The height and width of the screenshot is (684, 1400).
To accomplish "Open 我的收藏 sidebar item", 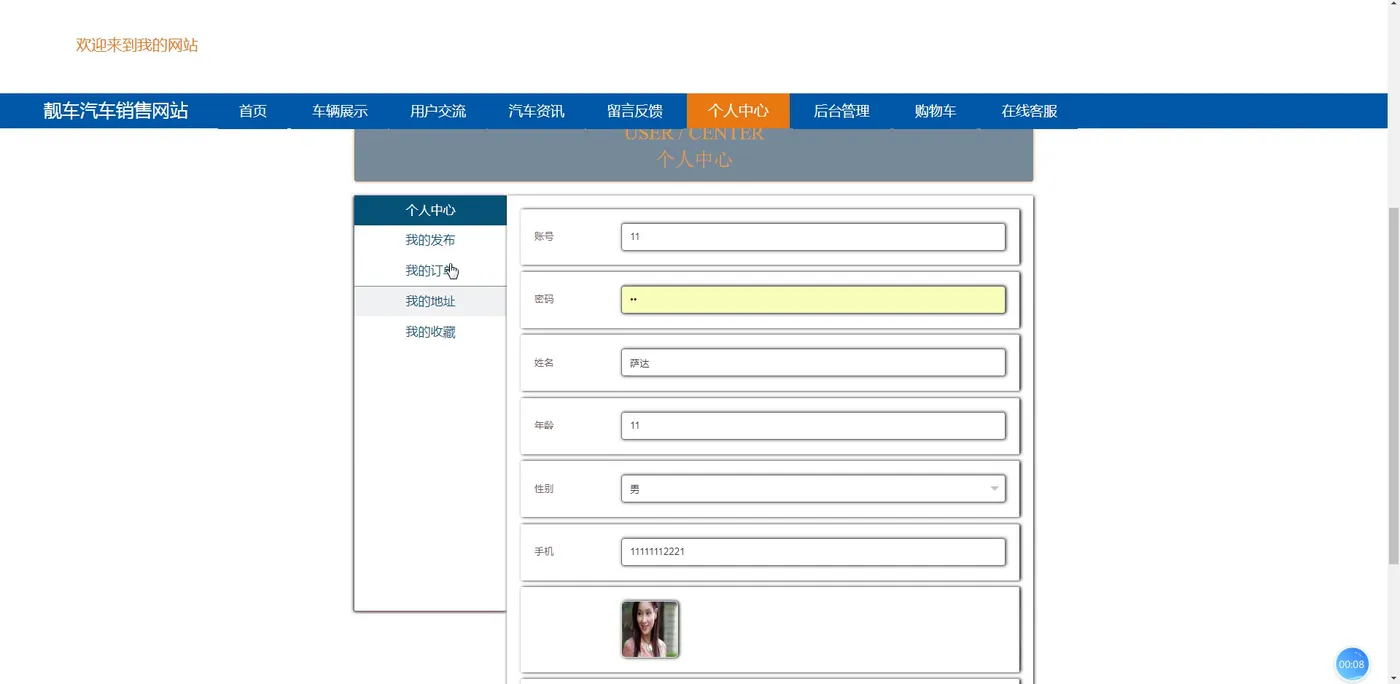I will click(430, 332).
